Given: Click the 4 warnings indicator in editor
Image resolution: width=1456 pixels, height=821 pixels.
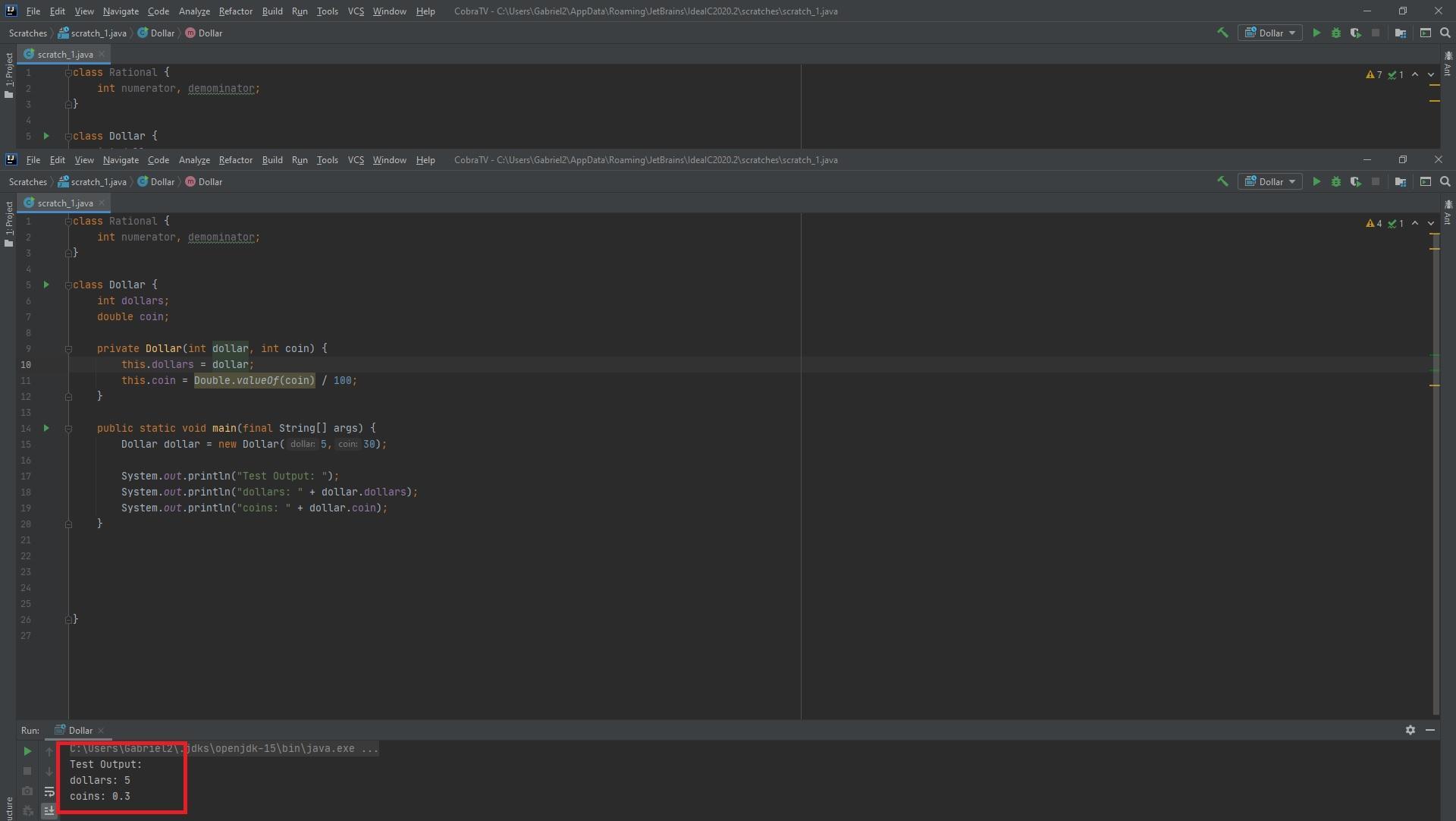Looking at the screenshot, I should (x=1373, y=224).
